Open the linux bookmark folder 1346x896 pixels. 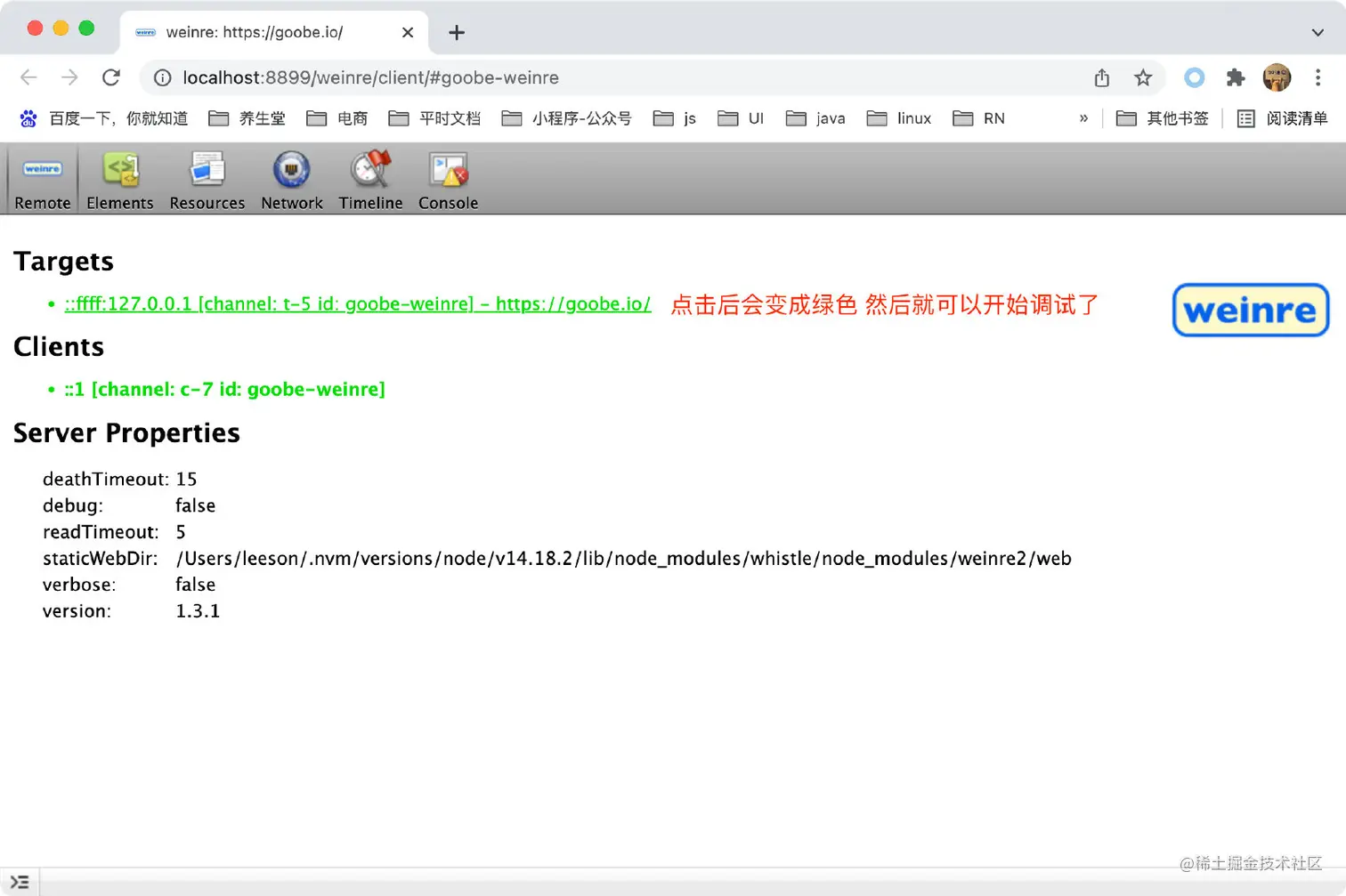tap(899, 118)
